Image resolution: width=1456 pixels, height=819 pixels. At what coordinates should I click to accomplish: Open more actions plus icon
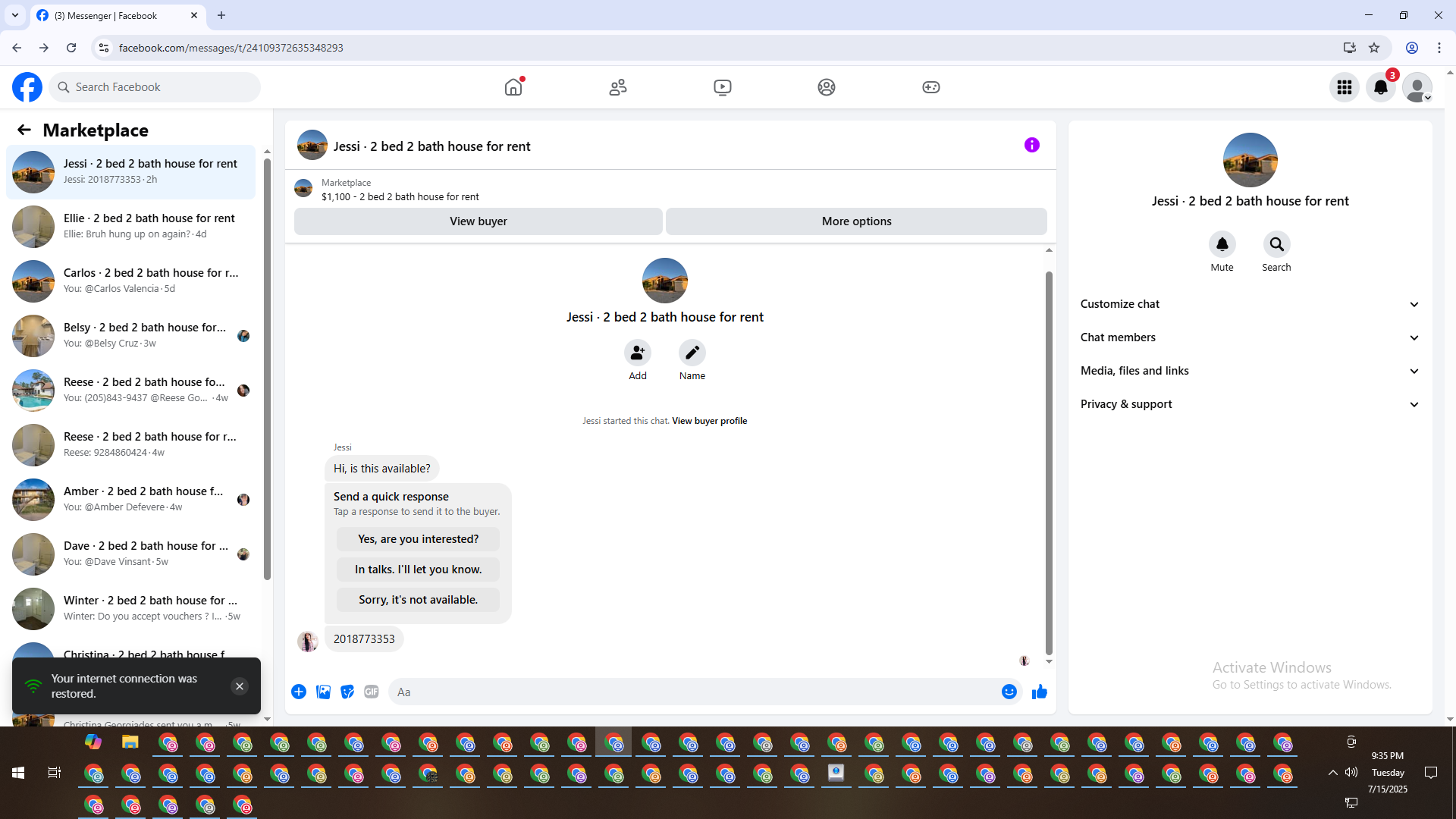pyautogui.click(x=299, y=692)
